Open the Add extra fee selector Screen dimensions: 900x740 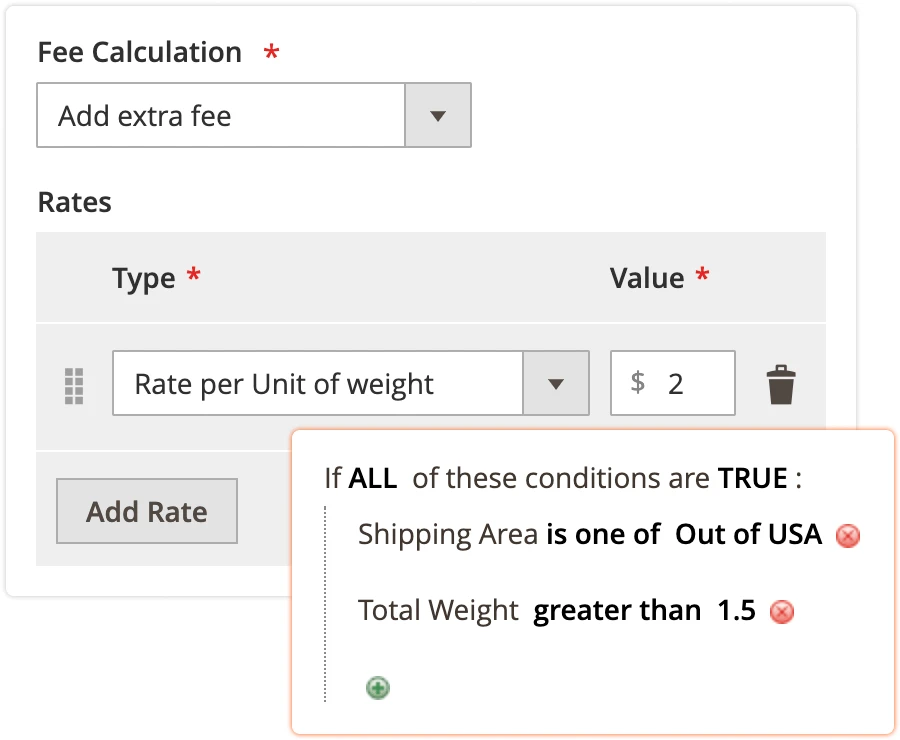coord(220,116)
